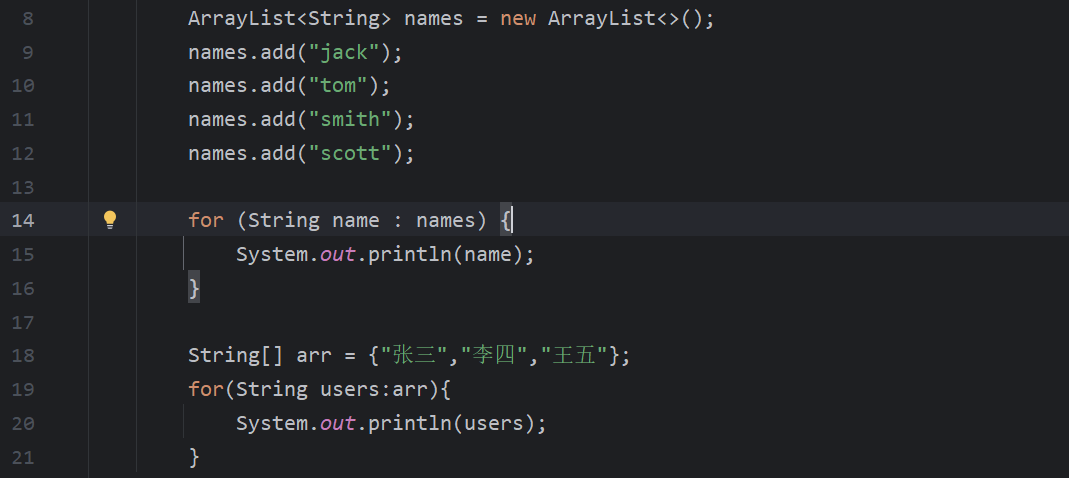Click println(name) call on line 15
This screenshot has height=478, width=1069.
pos(445,254)
